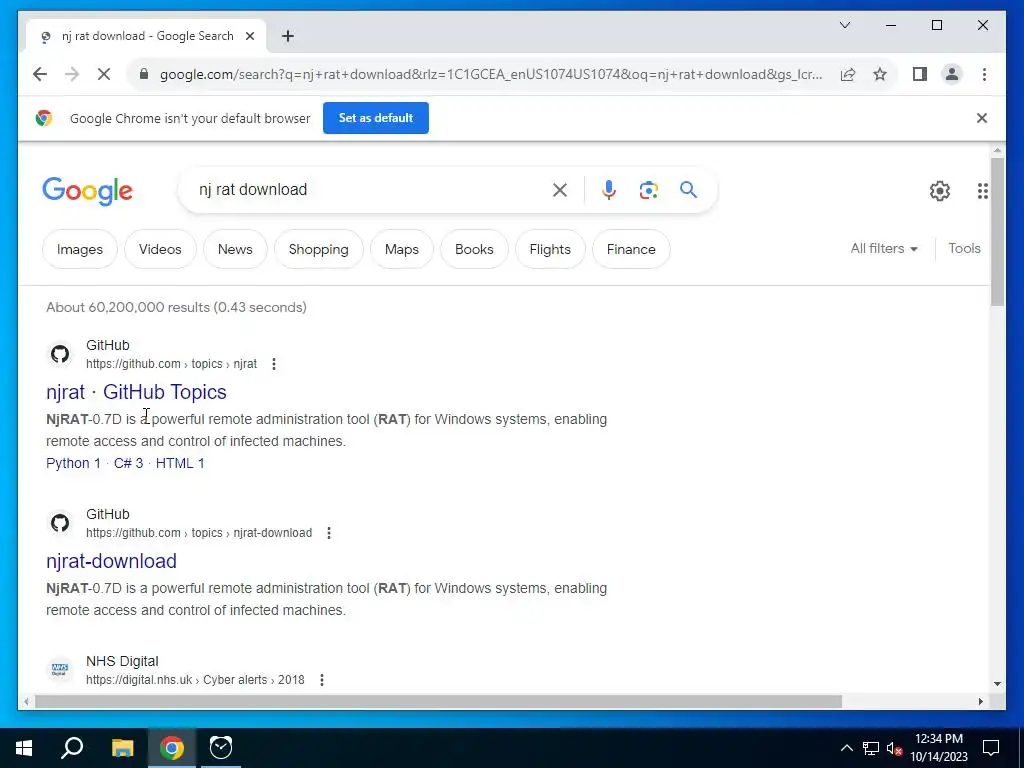Image resolution: width=1024 pixels, height=768 pixels.
Task: Go to the Google logo homepage
Action: (x=88, y=191)
